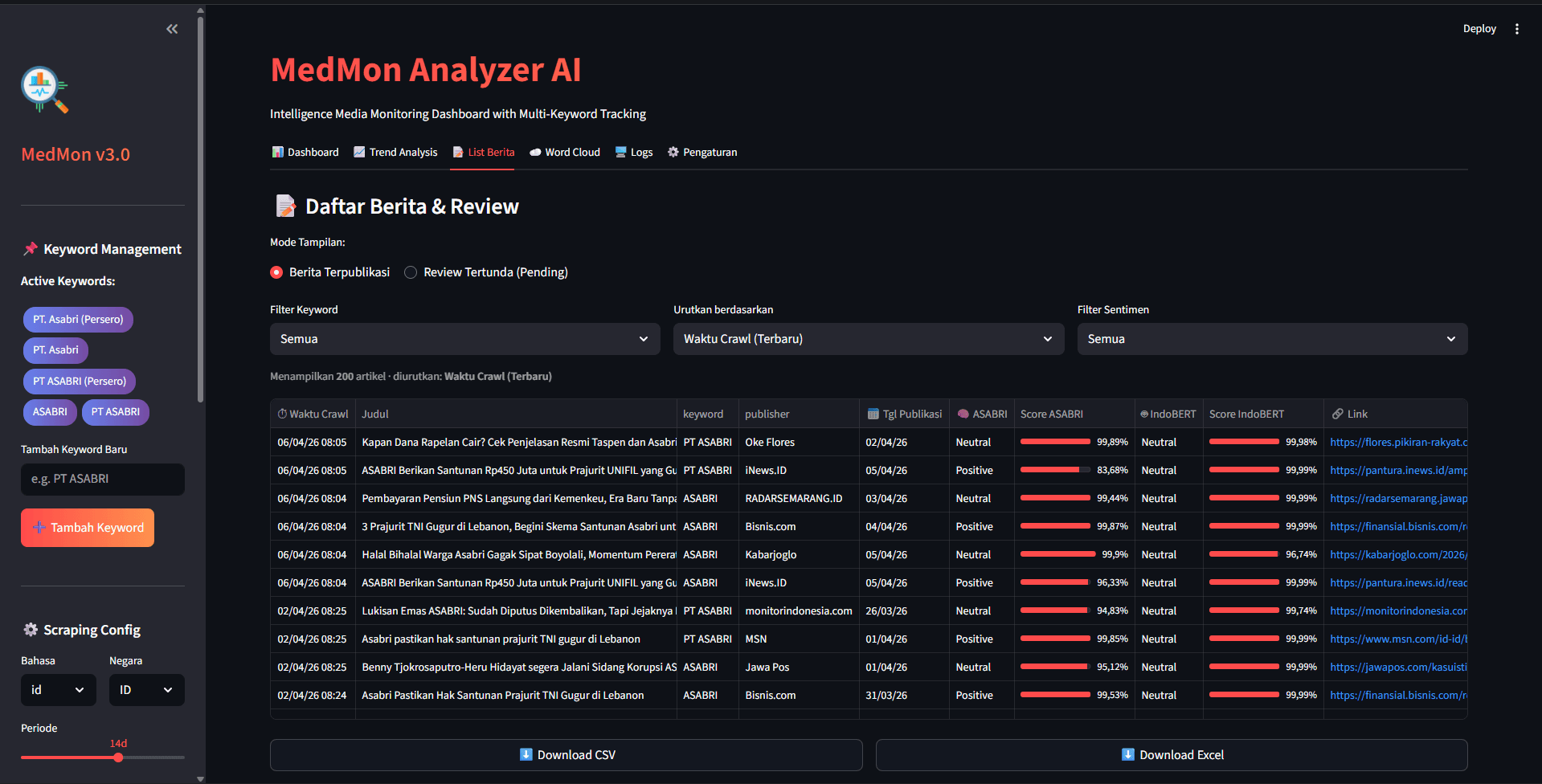
Task: Click the ASABRI keyword chip
Action: 50,412
